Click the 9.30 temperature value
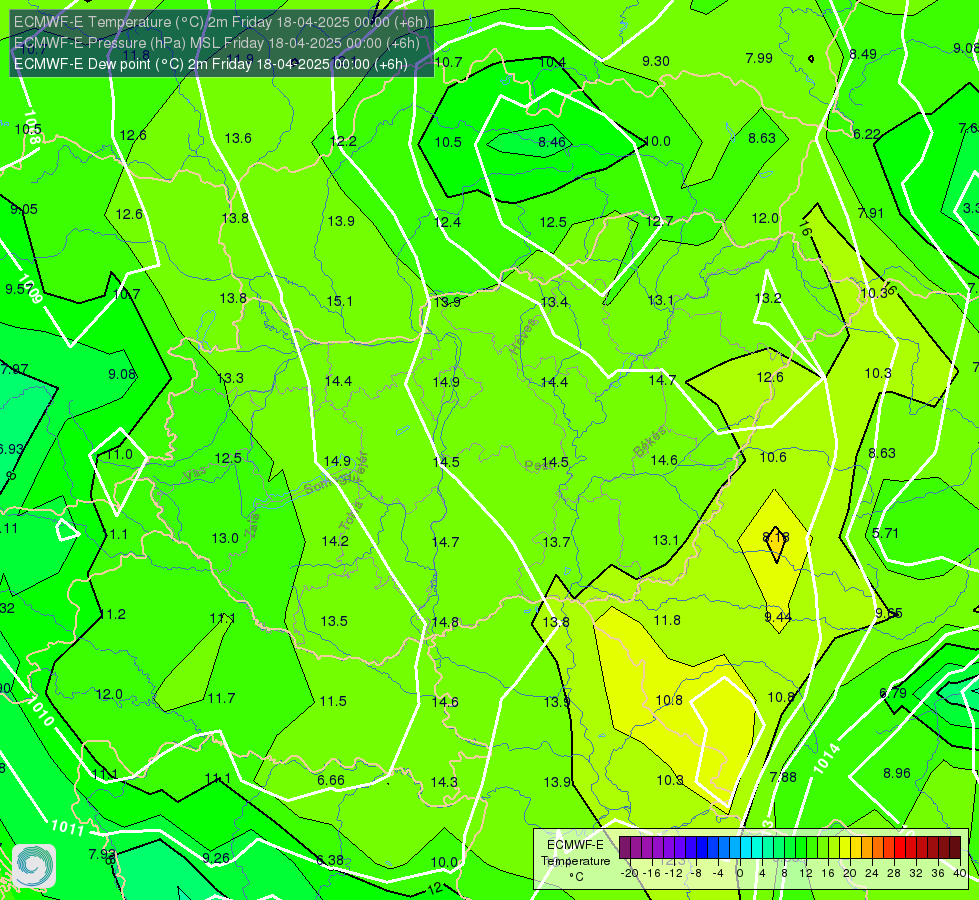Image resolution: width=979 pixels, height=900 pixels. pos(656,61)
